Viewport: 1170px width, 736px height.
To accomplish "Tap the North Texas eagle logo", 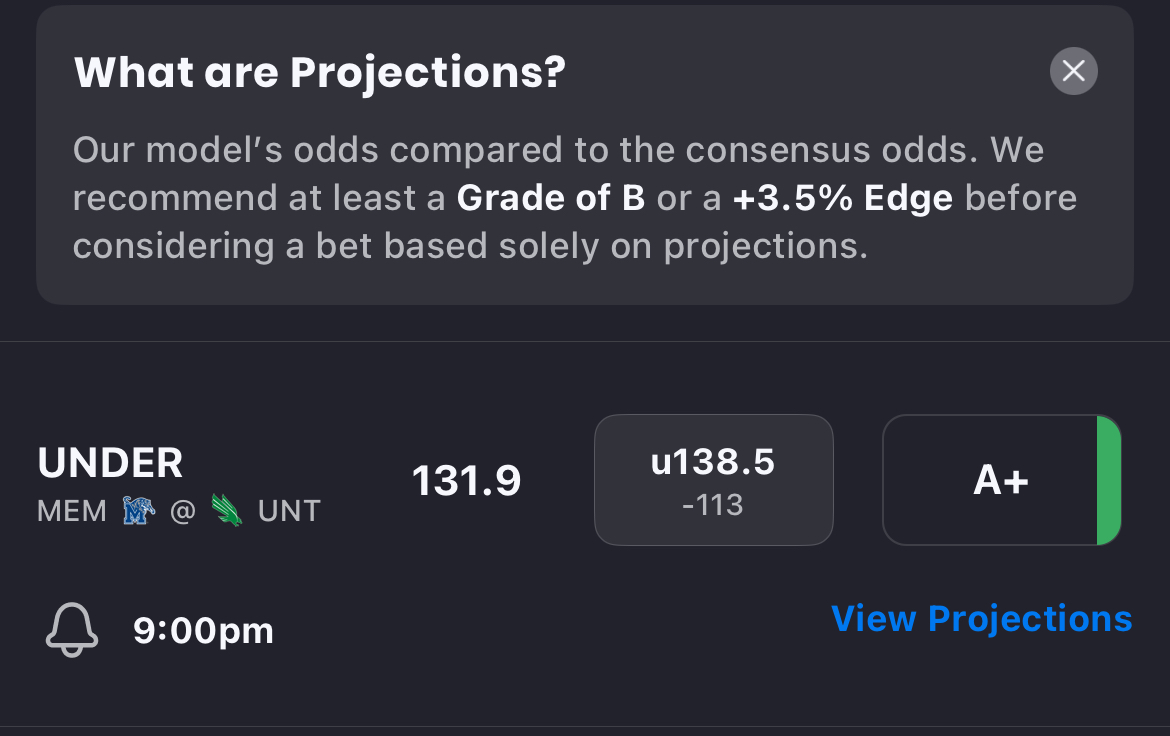I will click(x=226, y=511).
